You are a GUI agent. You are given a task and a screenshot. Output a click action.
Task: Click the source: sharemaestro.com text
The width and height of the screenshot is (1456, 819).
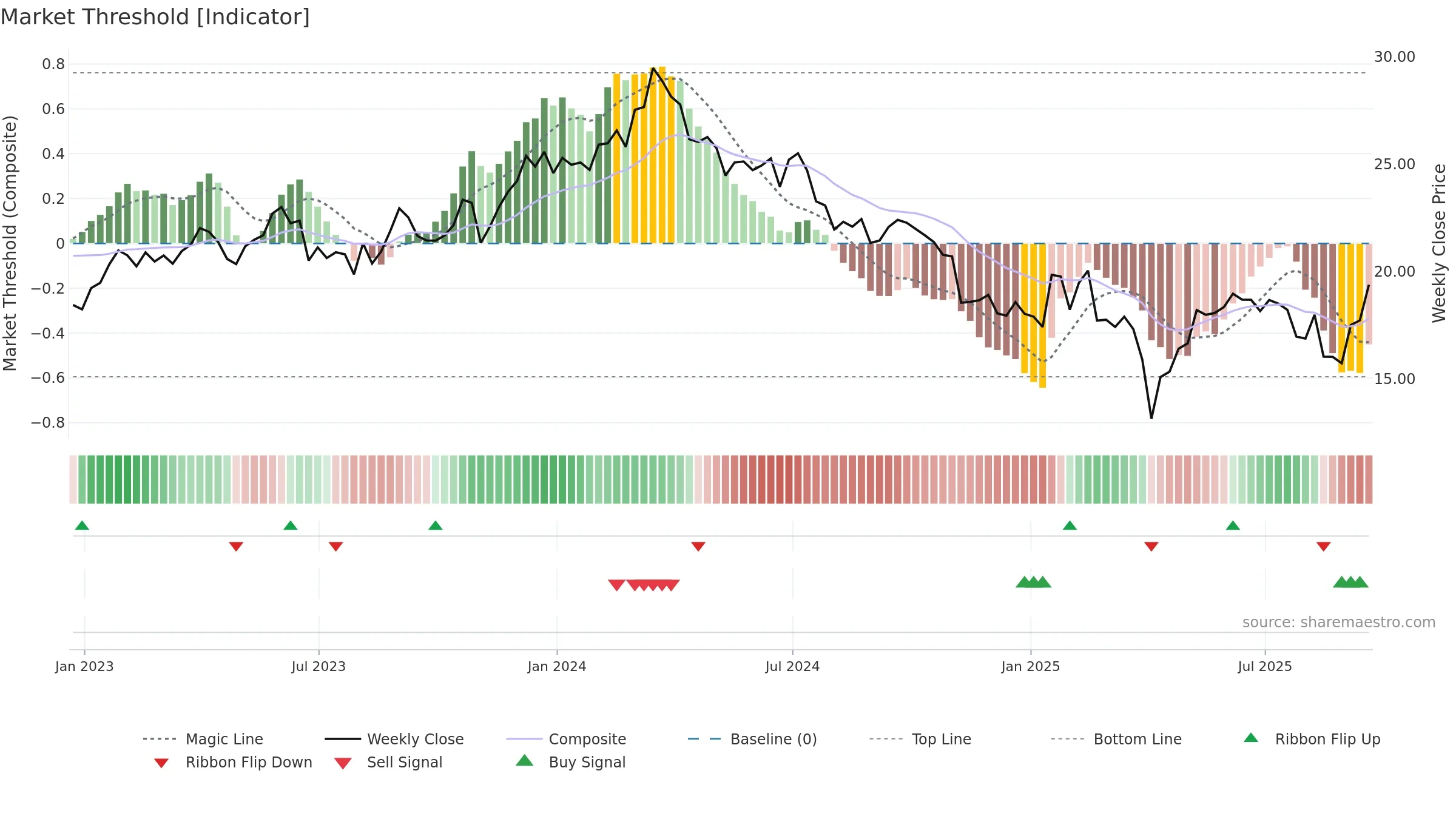pyautogui.click(x=1339, y=622)
